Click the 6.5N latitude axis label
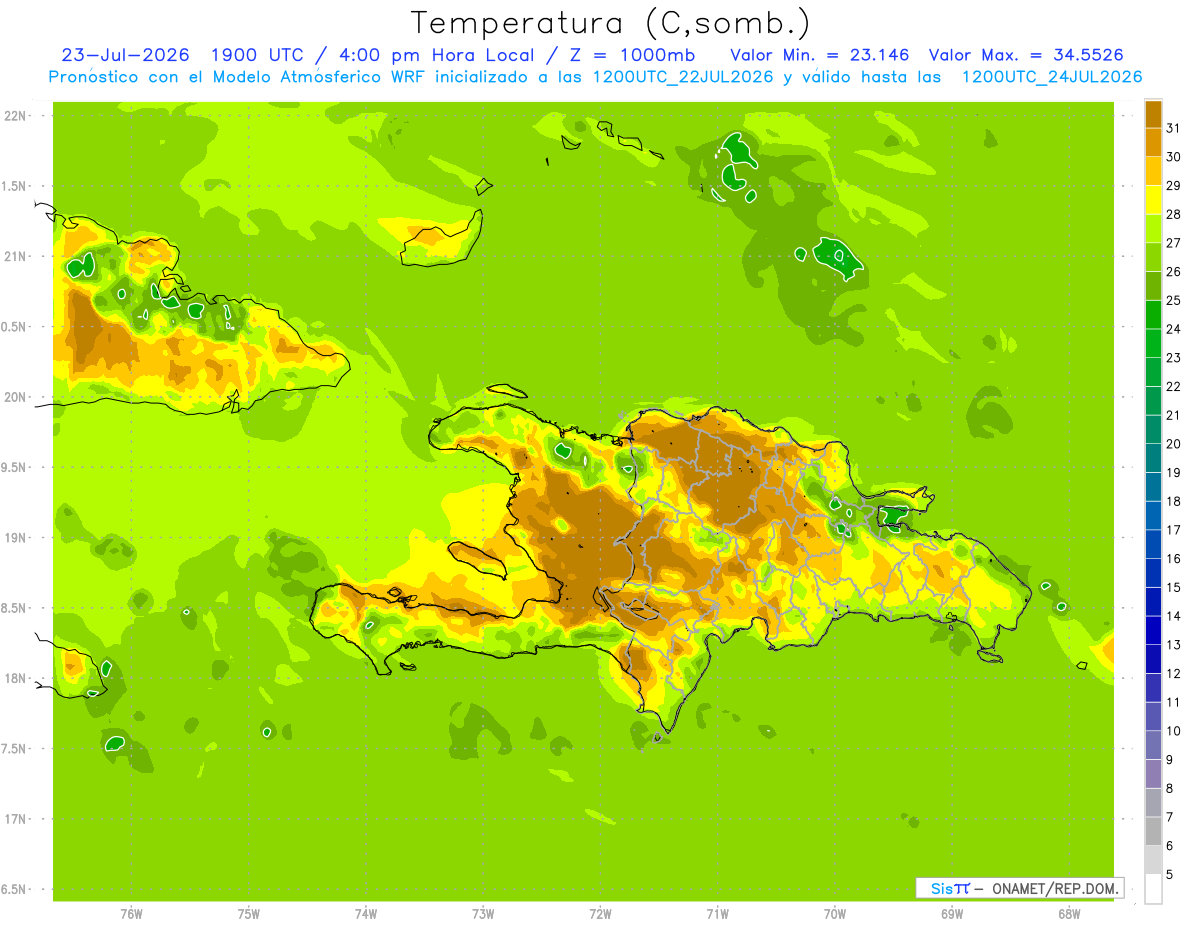 (14, 889)
